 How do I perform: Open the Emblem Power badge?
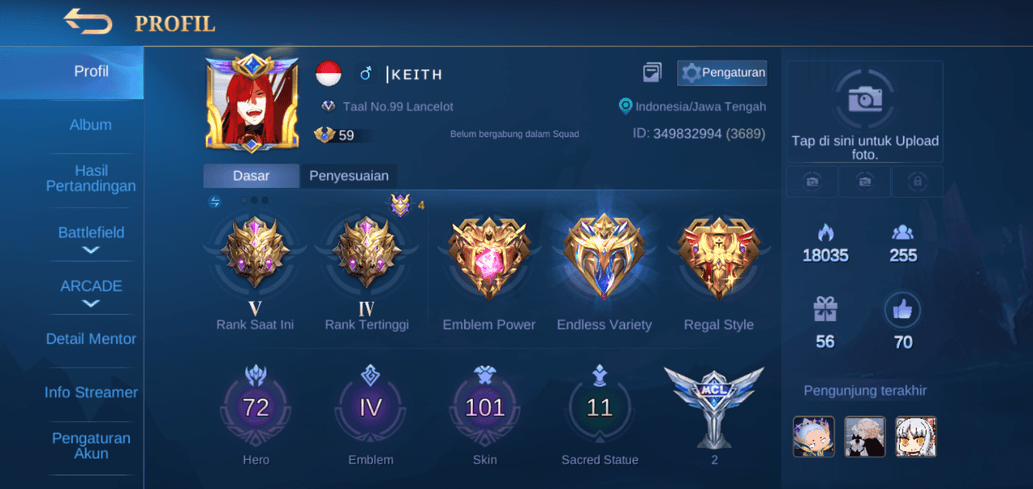489,258
